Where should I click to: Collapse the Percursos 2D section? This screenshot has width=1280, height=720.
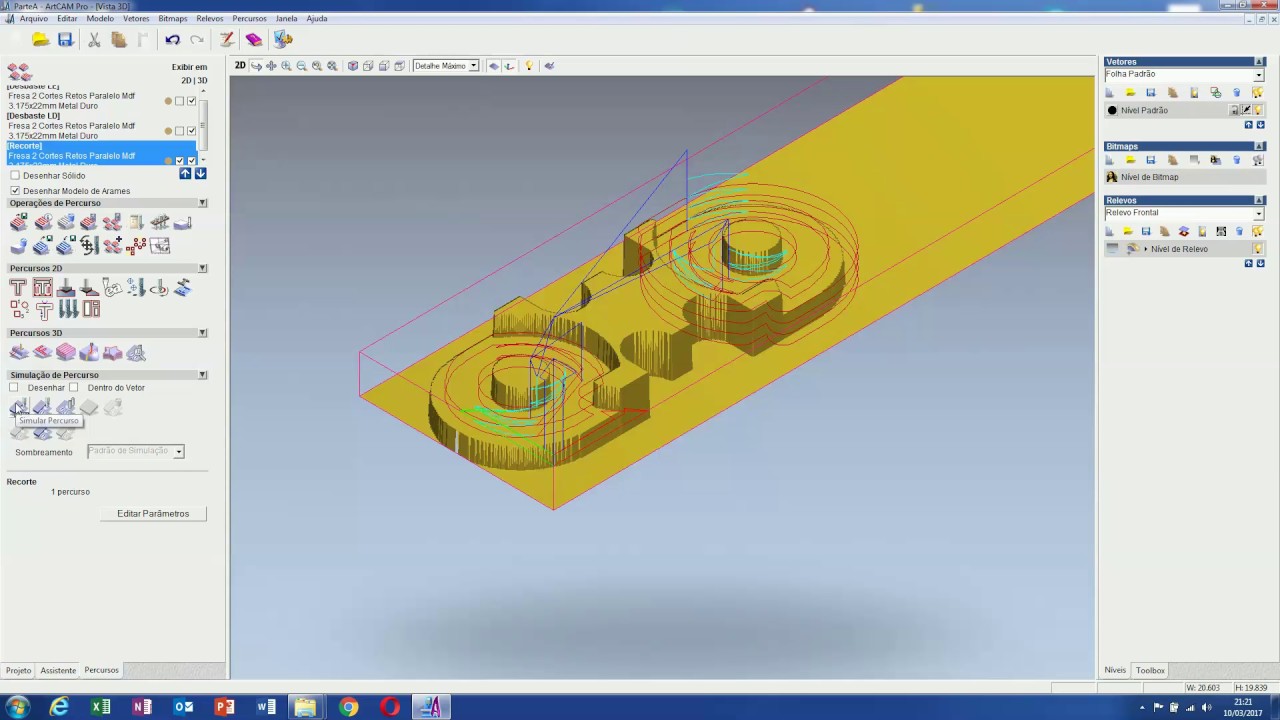click(202, 268)
